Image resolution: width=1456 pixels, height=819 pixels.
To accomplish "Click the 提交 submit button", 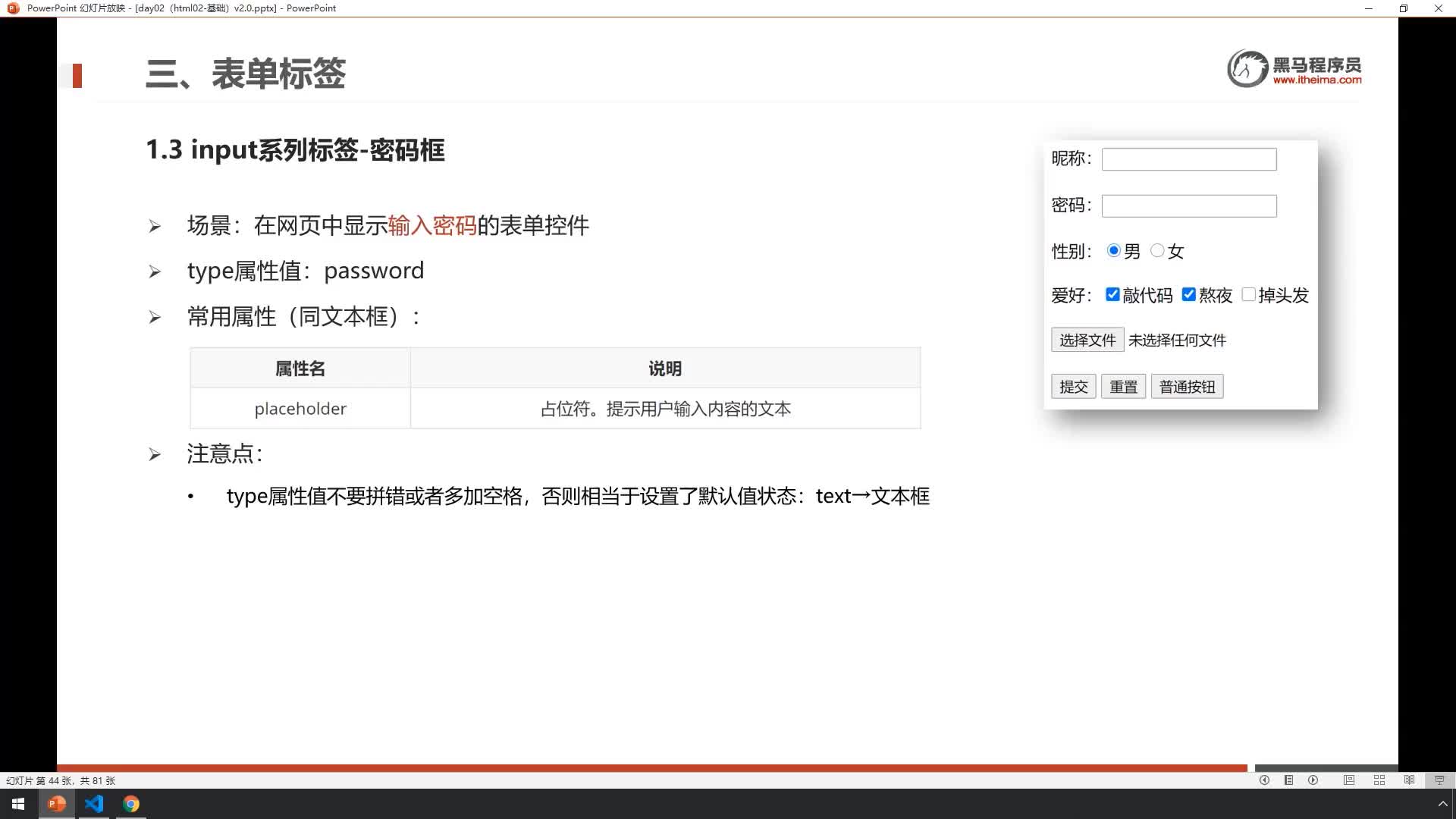I will click(x=1073, y=387).
